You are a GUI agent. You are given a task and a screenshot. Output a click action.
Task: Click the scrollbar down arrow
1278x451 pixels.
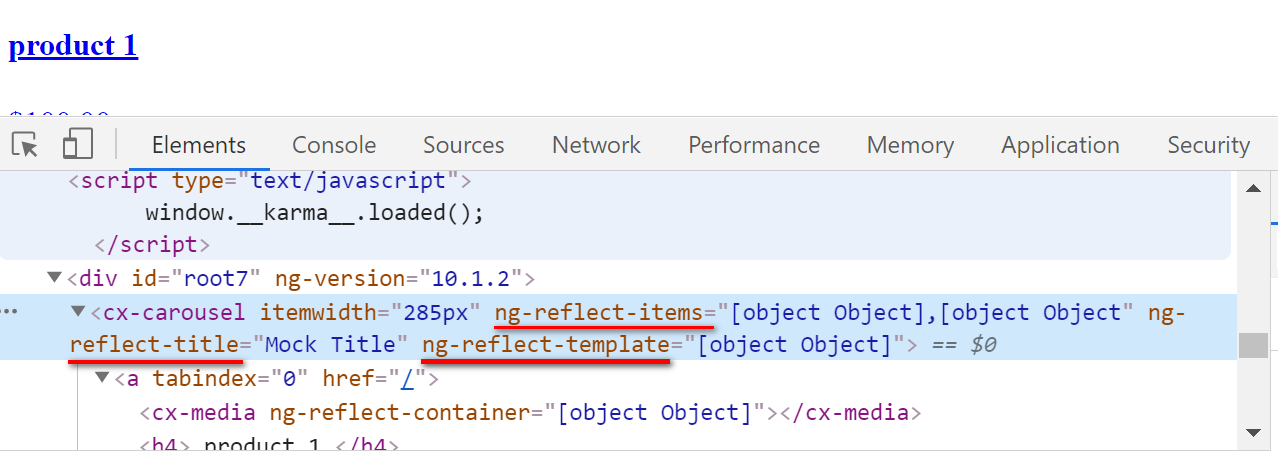tap(1252, 432)
